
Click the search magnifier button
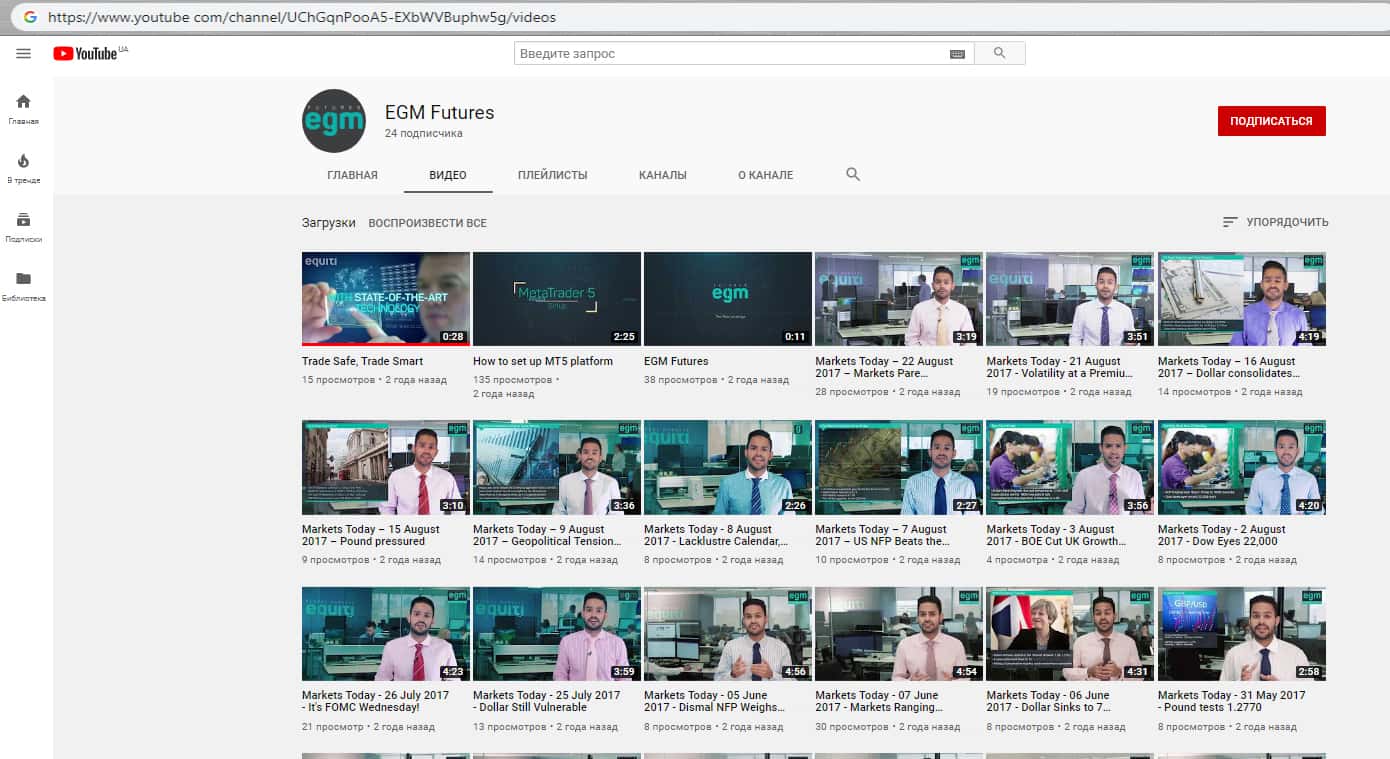(x=999, y=54)
